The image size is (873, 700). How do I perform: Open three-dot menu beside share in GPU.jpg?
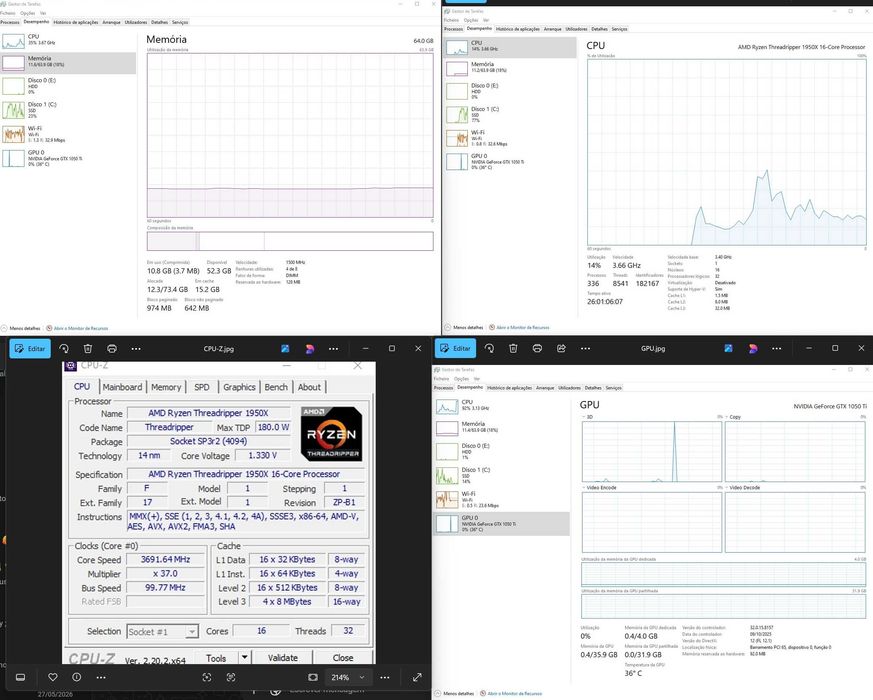pos(585,348)
